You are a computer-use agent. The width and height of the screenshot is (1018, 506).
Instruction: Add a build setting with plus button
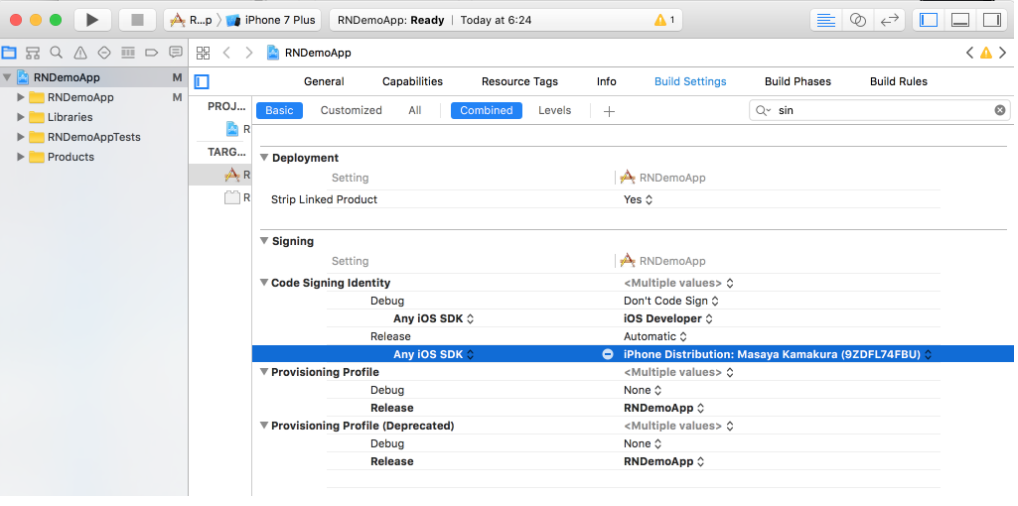click(x=609, y=111)
